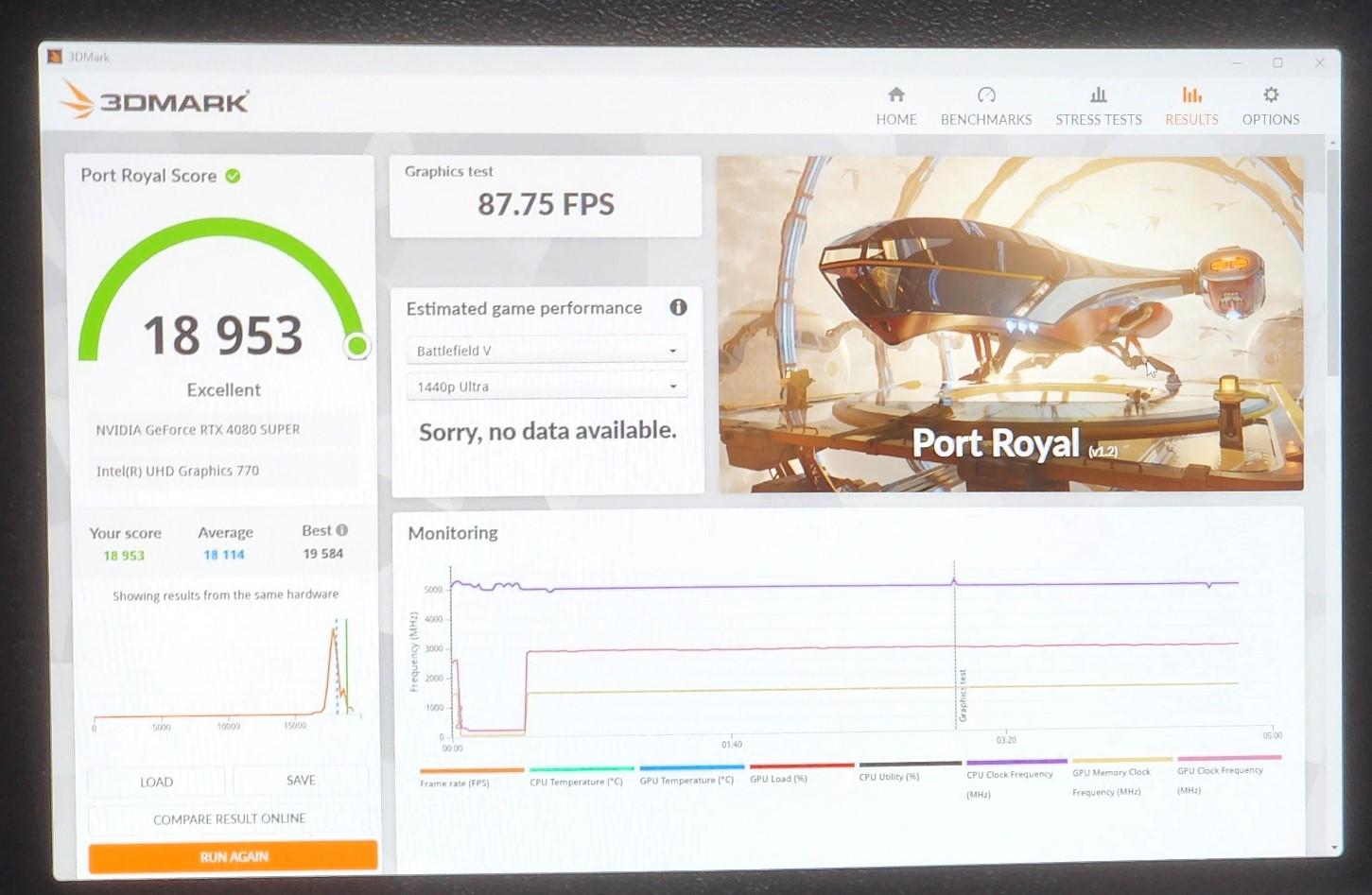
Task: Click the Monitoring section heading
Action: coord(453,533)
